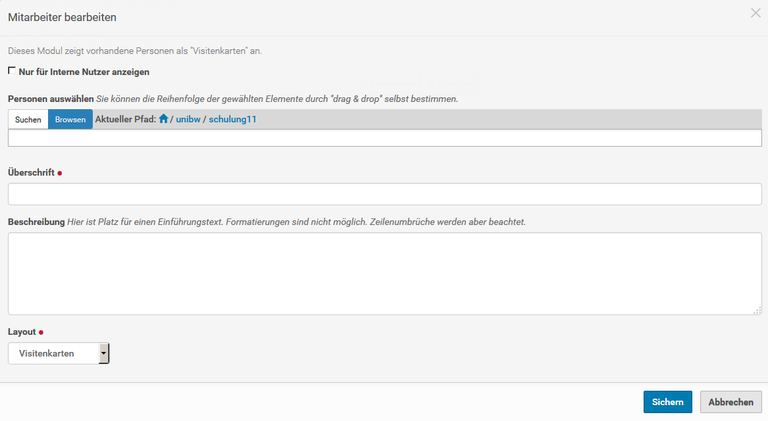768x421 pixels.
Task: Enable 'Nur für Interne Nutzer anzeigen' checkbox
Action: coord(12,71)
